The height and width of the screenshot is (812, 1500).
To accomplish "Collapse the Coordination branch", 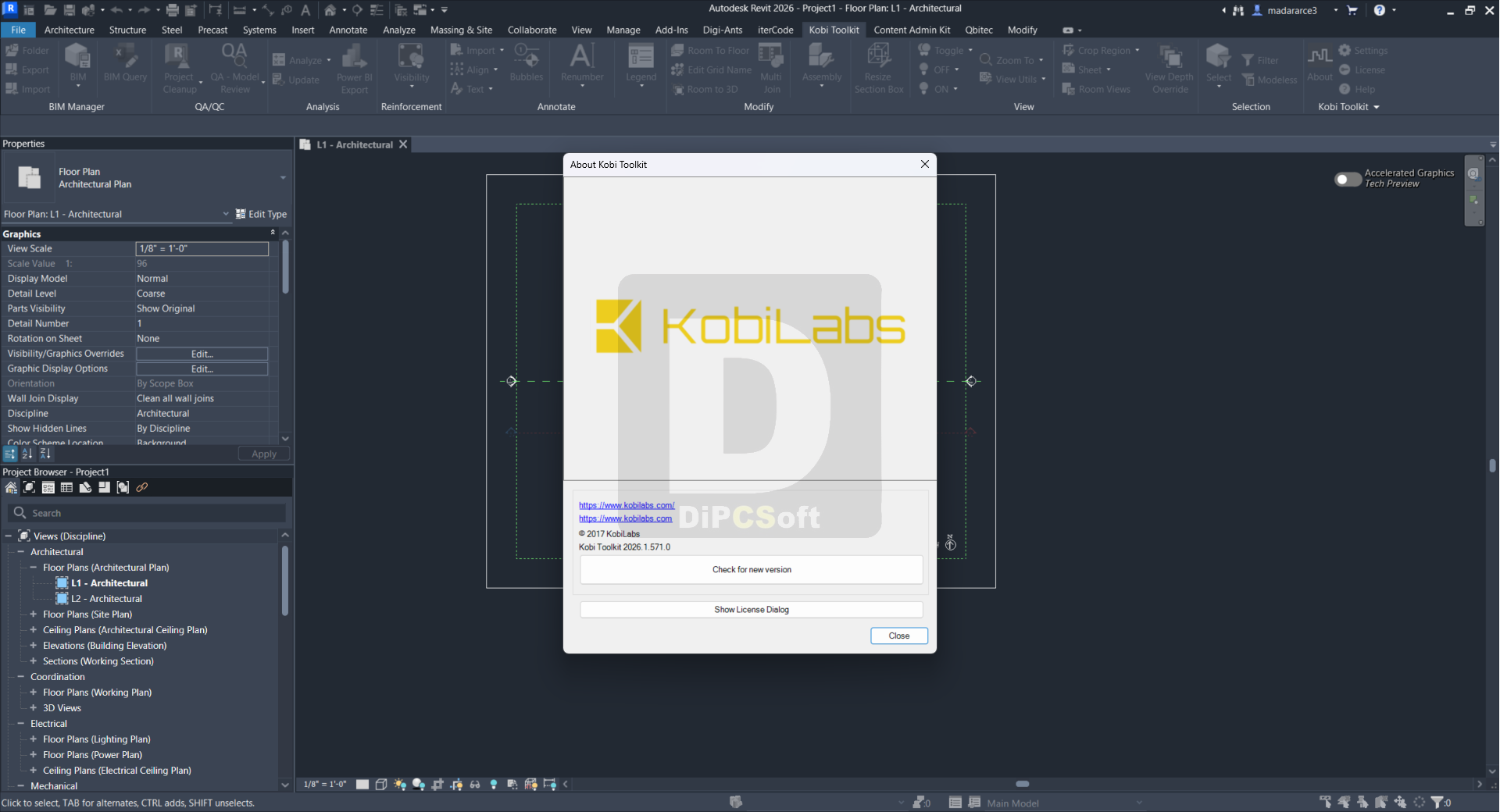I will (x=21, y=677).
